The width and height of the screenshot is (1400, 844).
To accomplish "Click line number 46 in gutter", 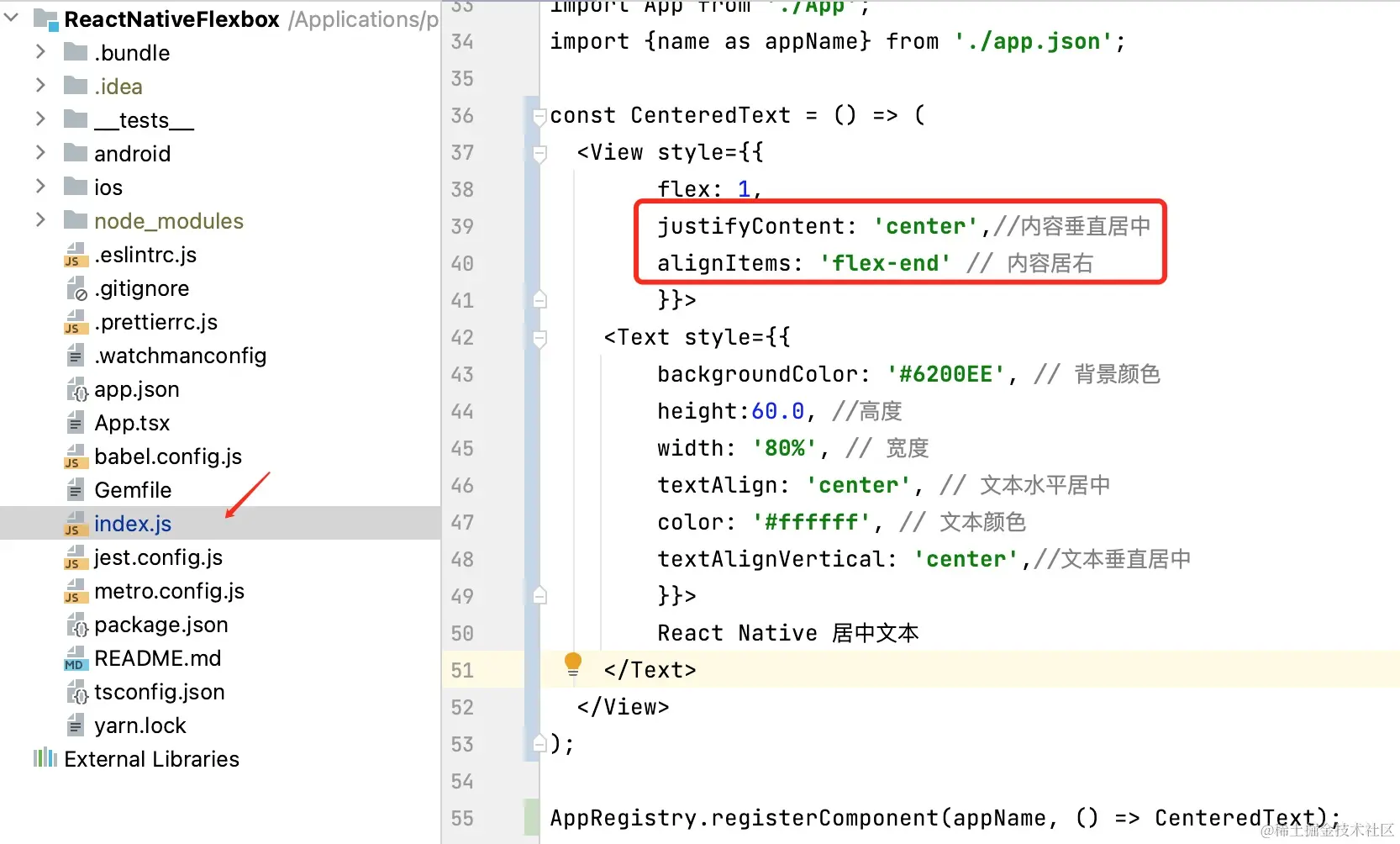I will coord(462,485).
